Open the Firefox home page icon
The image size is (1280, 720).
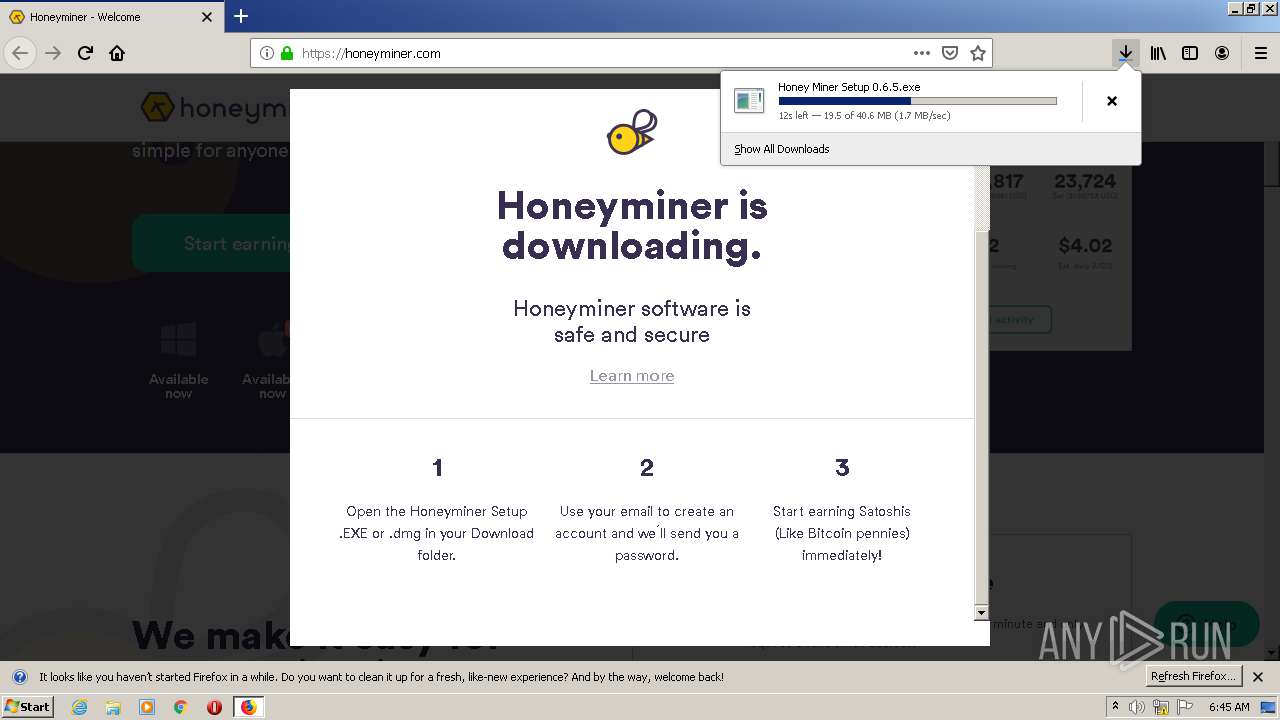point(117,53)
